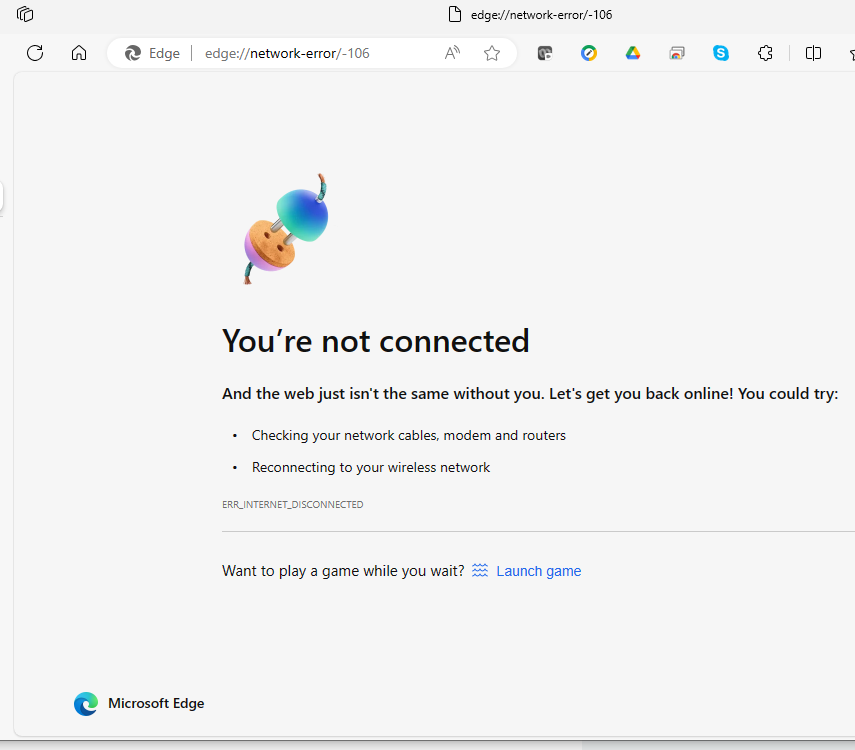Click the ERR_INTERNET_DISCONNECTED error code
The height and width of the screenshot is (750, 855).
coord(292,505)
